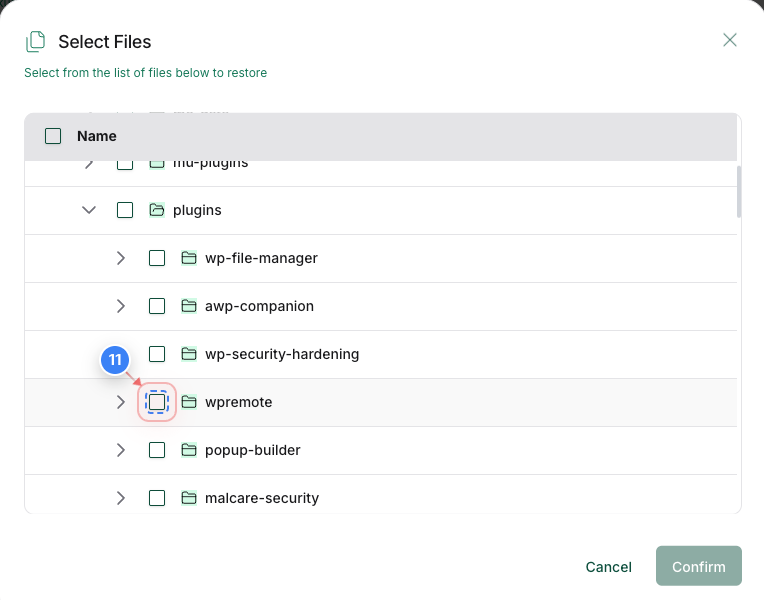764x600 pixels.
Task: Select the malcare-security row label
Action: (x=262, y=498)
